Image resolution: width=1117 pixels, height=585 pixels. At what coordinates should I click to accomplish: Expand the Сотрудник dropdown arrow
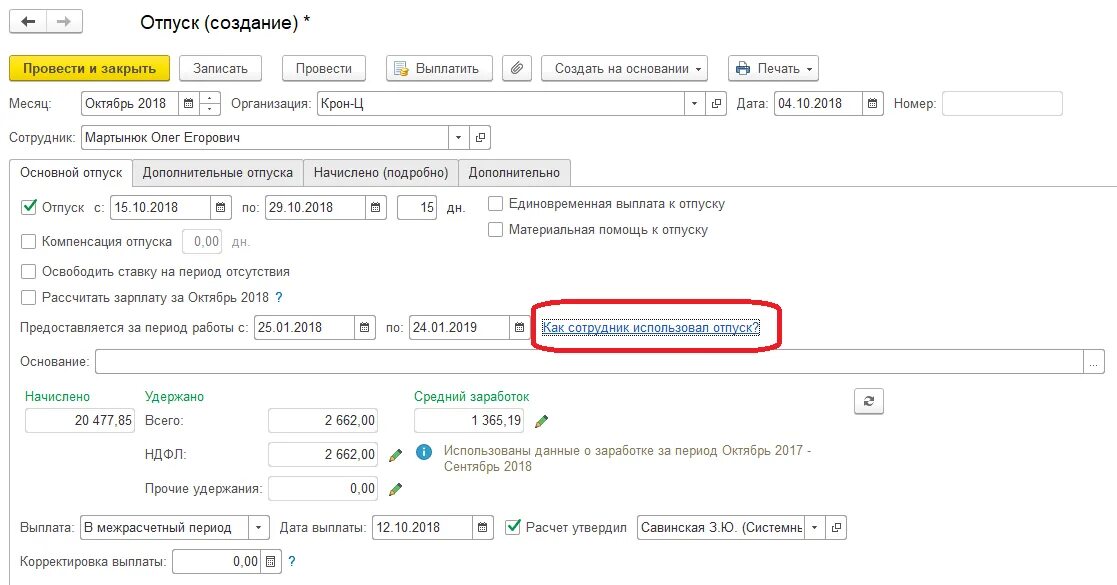tap(459, 138)
